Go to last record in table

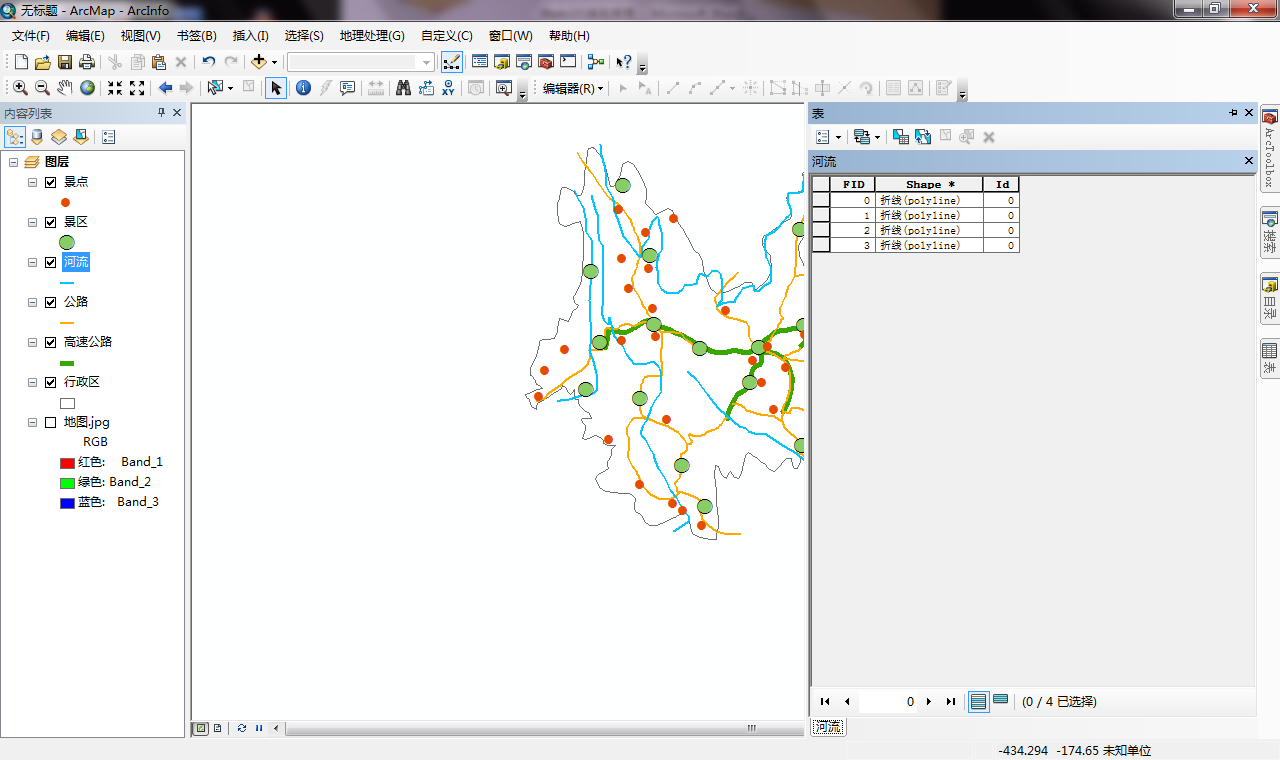950,702
